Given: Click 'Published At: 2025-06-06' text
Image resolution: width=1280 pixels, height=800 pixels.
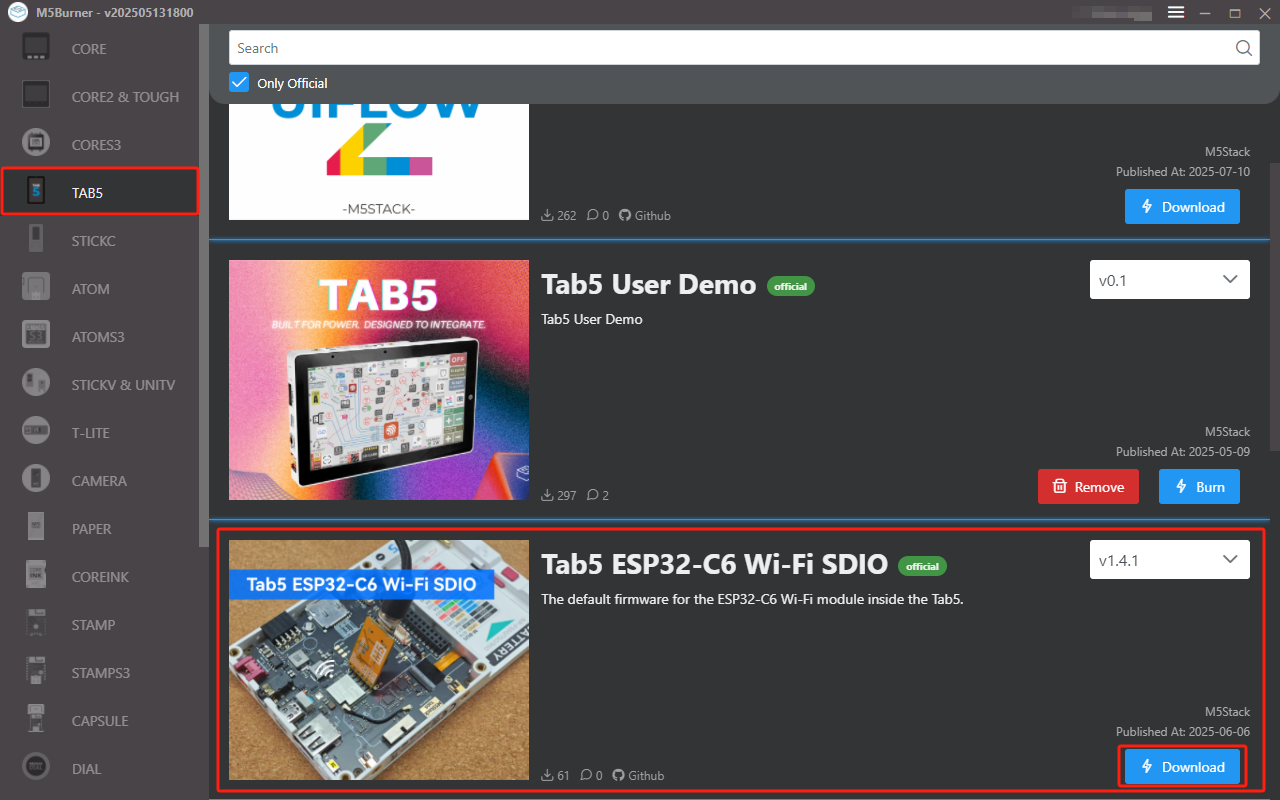Looking at the screenshot, I should tap(1183, 732).
